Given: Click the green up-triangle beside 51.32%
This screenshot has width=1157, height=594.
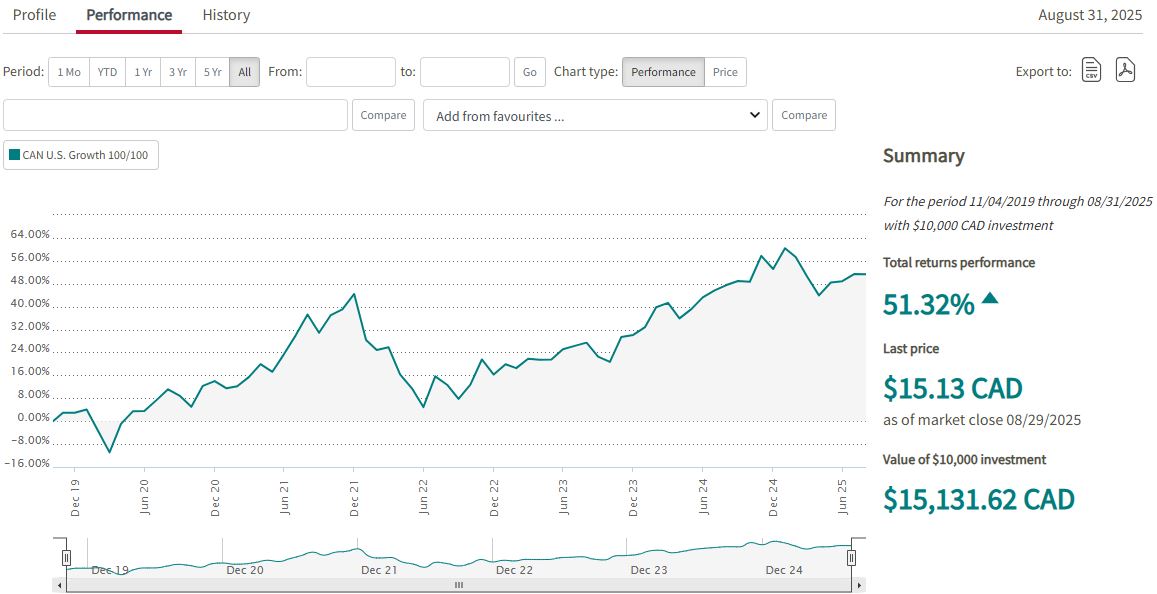Looking at the screenshot, I should 990,297.
